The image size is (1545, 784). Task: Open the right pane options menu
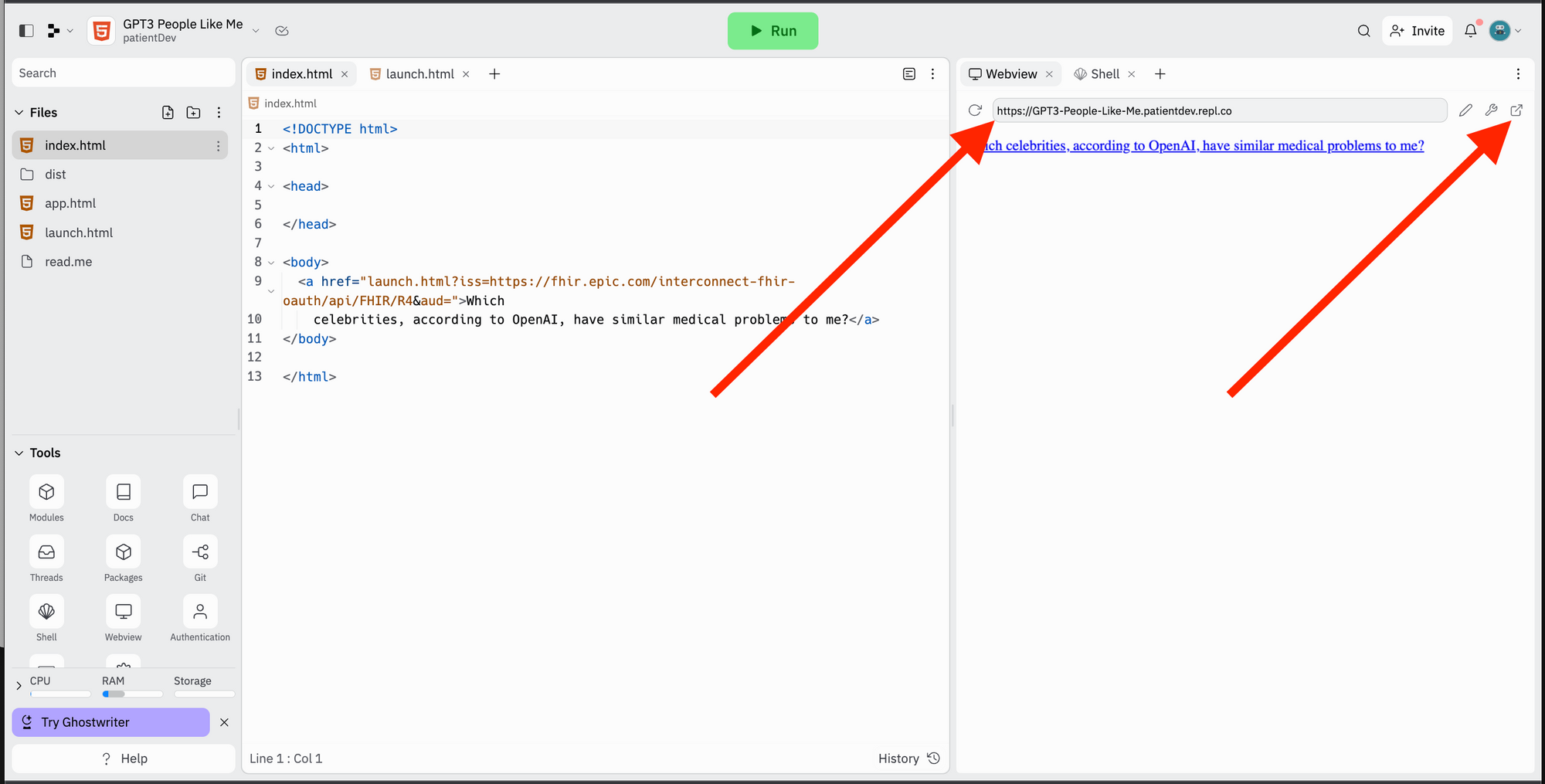click(1518, 74)
